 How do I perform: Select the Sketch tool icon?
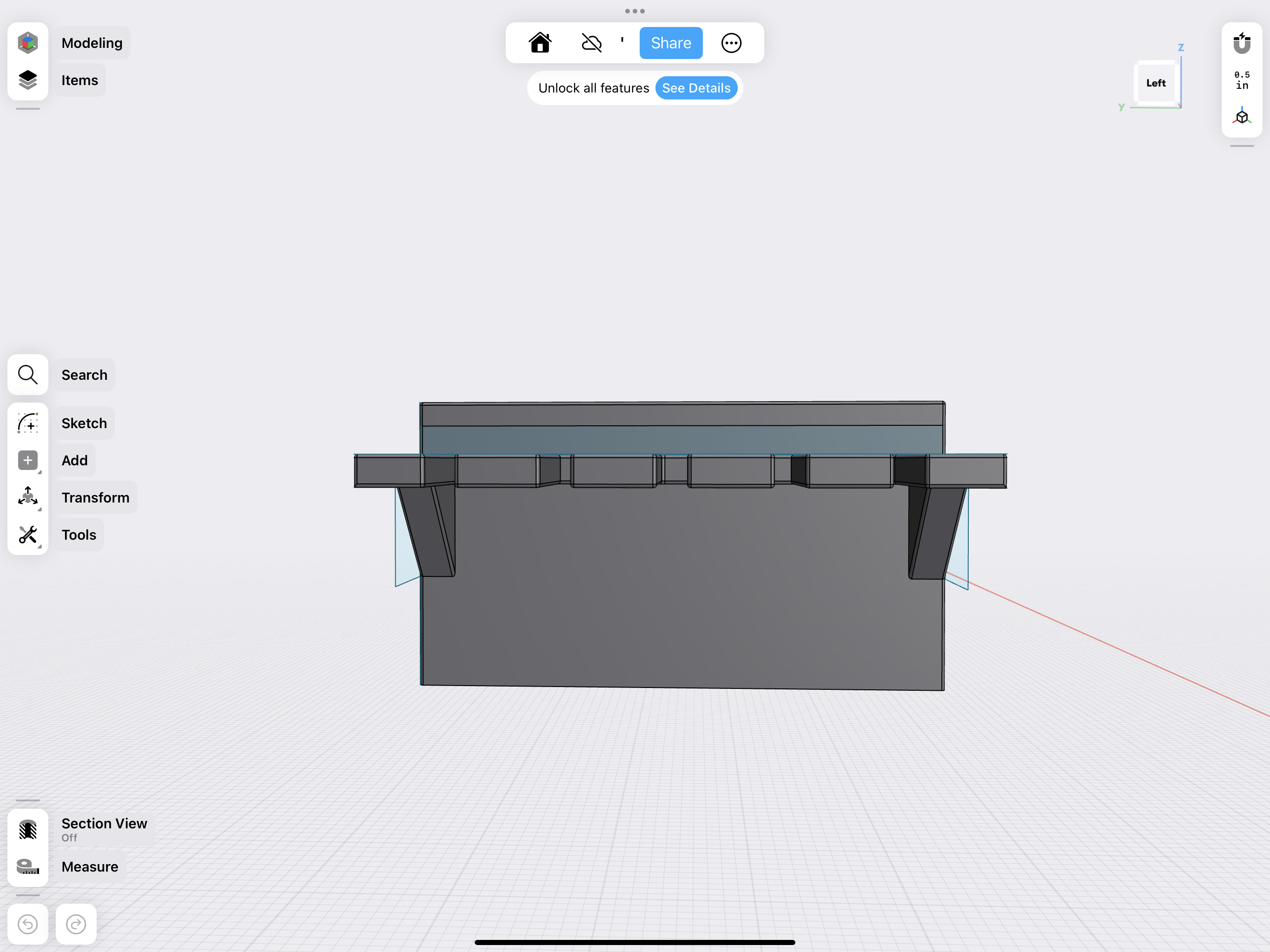pos(27,423)
